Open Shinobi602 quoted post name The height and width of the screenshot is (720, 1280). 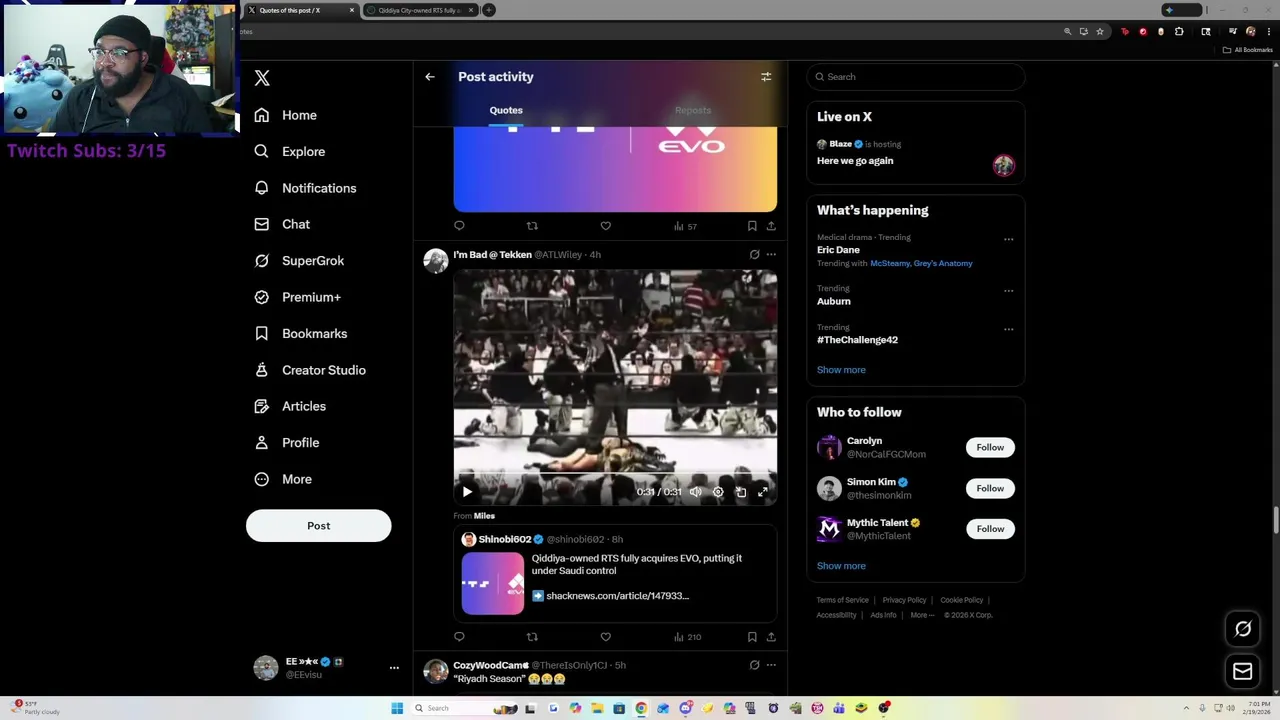click(504, 540)
